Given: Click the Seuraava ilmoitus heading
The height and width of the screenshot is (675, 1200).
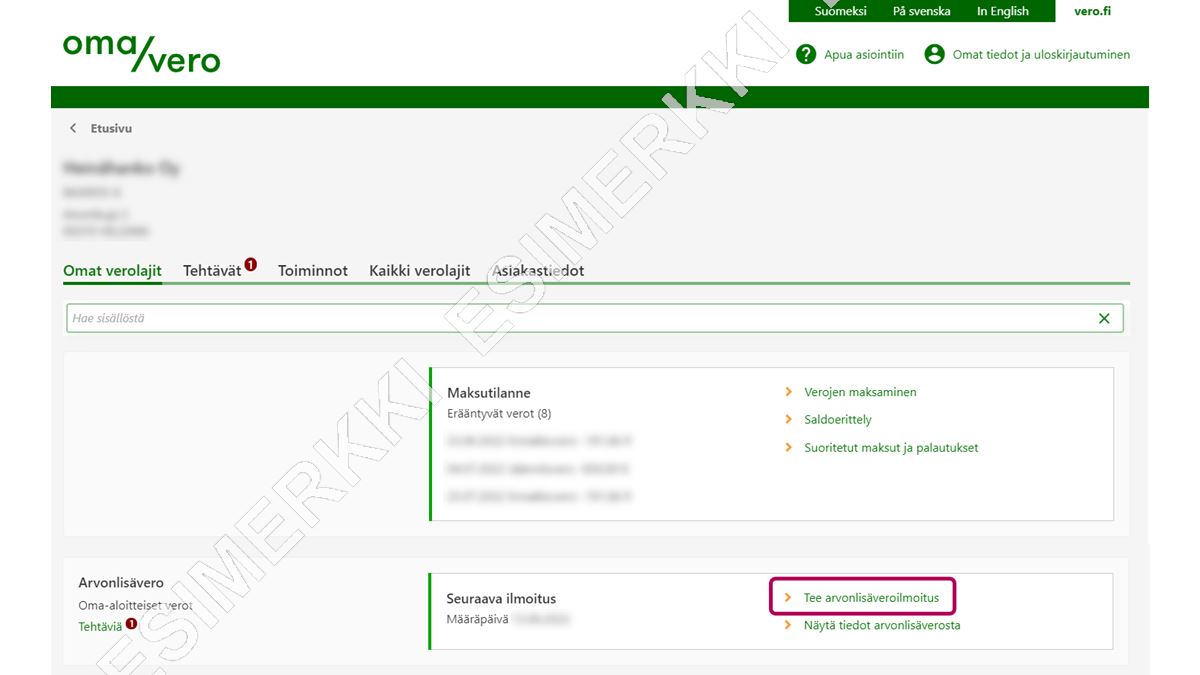Looking at the screenshot, I should [501, 599].
